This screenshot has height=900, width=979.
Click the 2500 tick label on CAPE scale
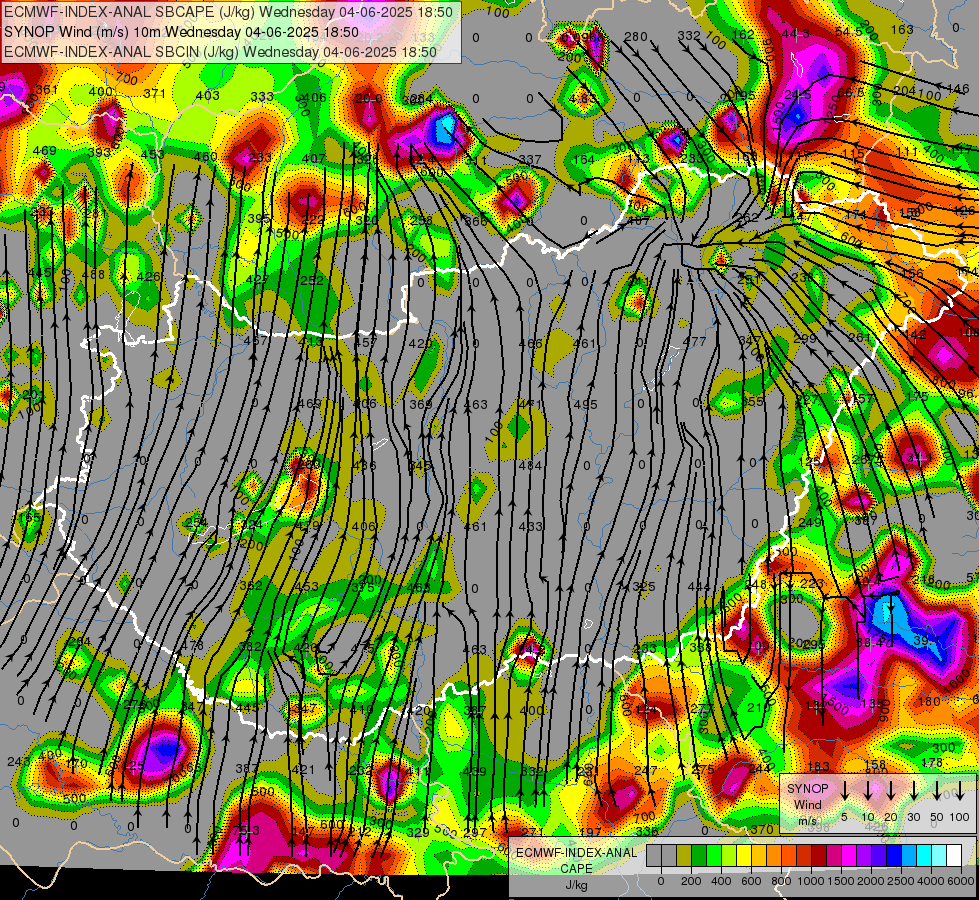901,881
